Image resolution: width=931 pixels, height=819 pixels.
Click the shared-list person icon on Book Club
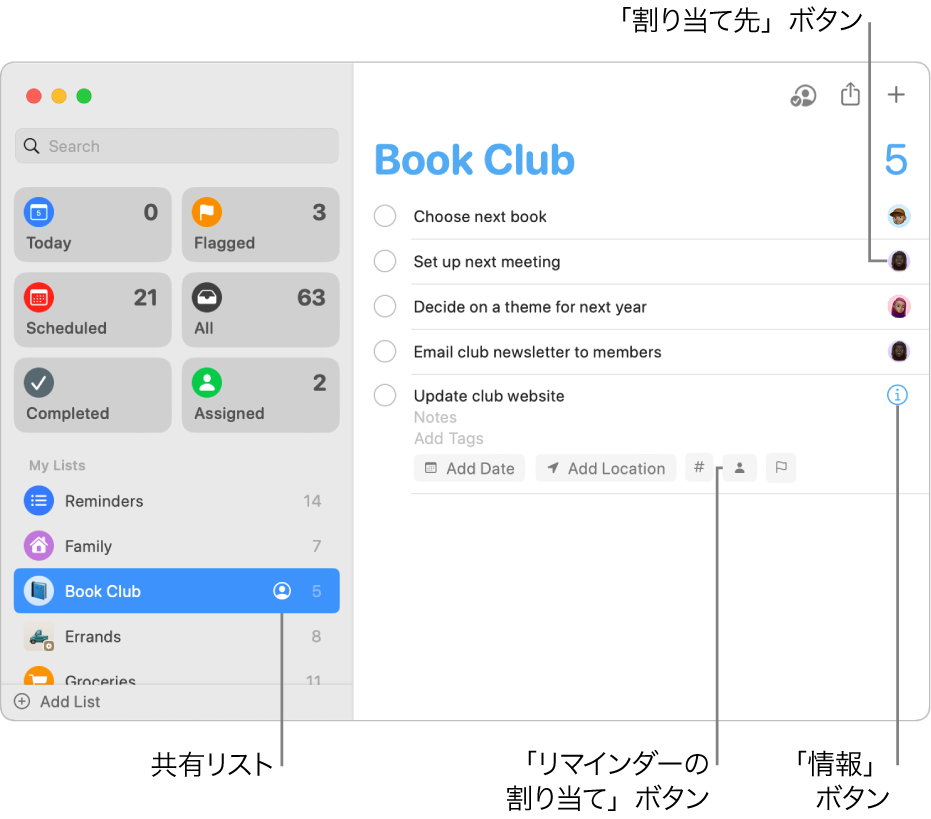282,591
